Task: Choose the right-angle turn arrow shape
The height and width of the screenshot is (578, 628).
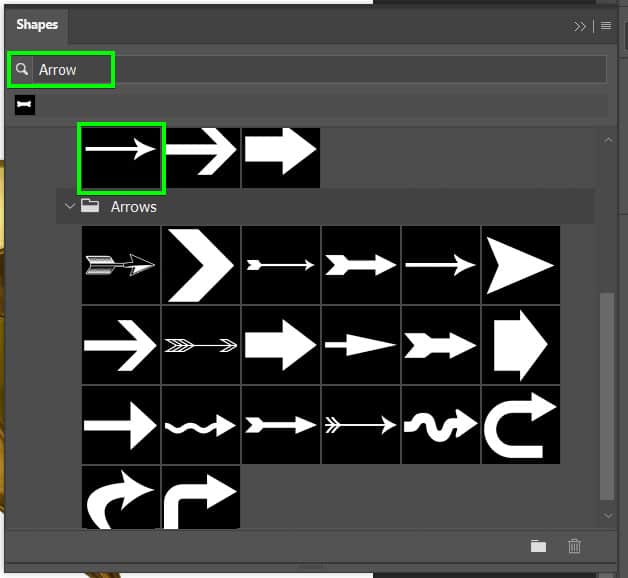Action: (x=201, y=497)
